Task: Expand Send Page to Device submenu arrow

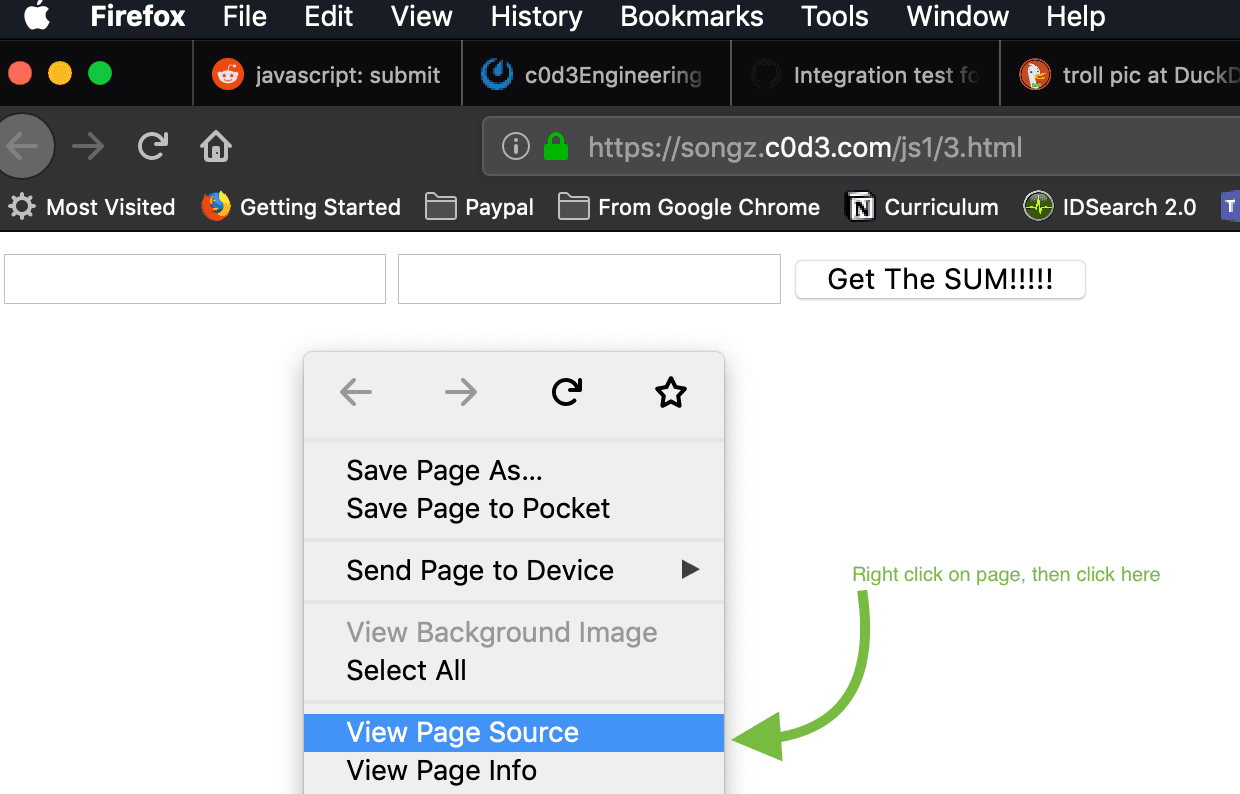Action: click(x=689, y=570)
